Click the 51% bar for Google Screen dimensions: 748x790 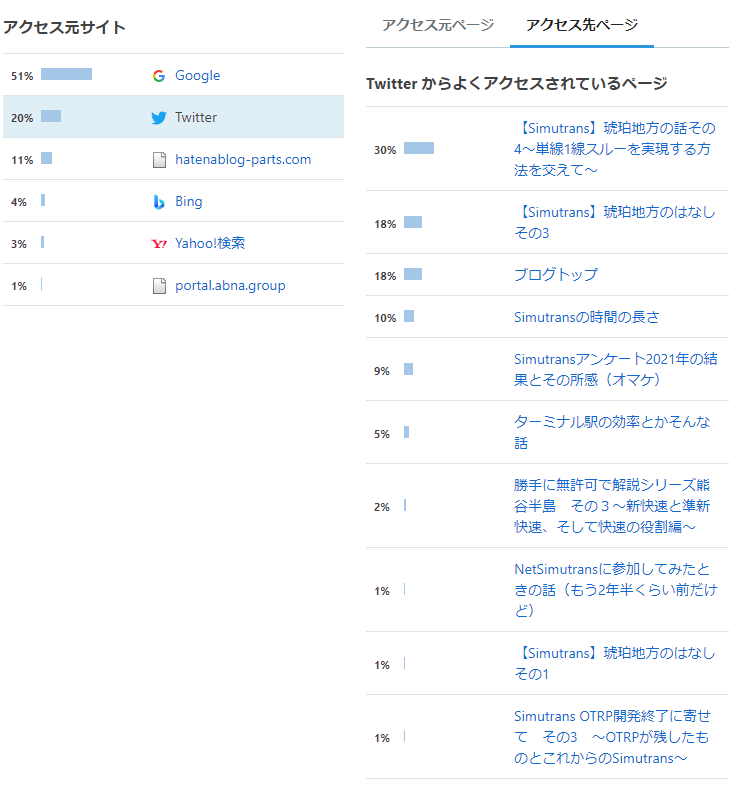[66, 74]
